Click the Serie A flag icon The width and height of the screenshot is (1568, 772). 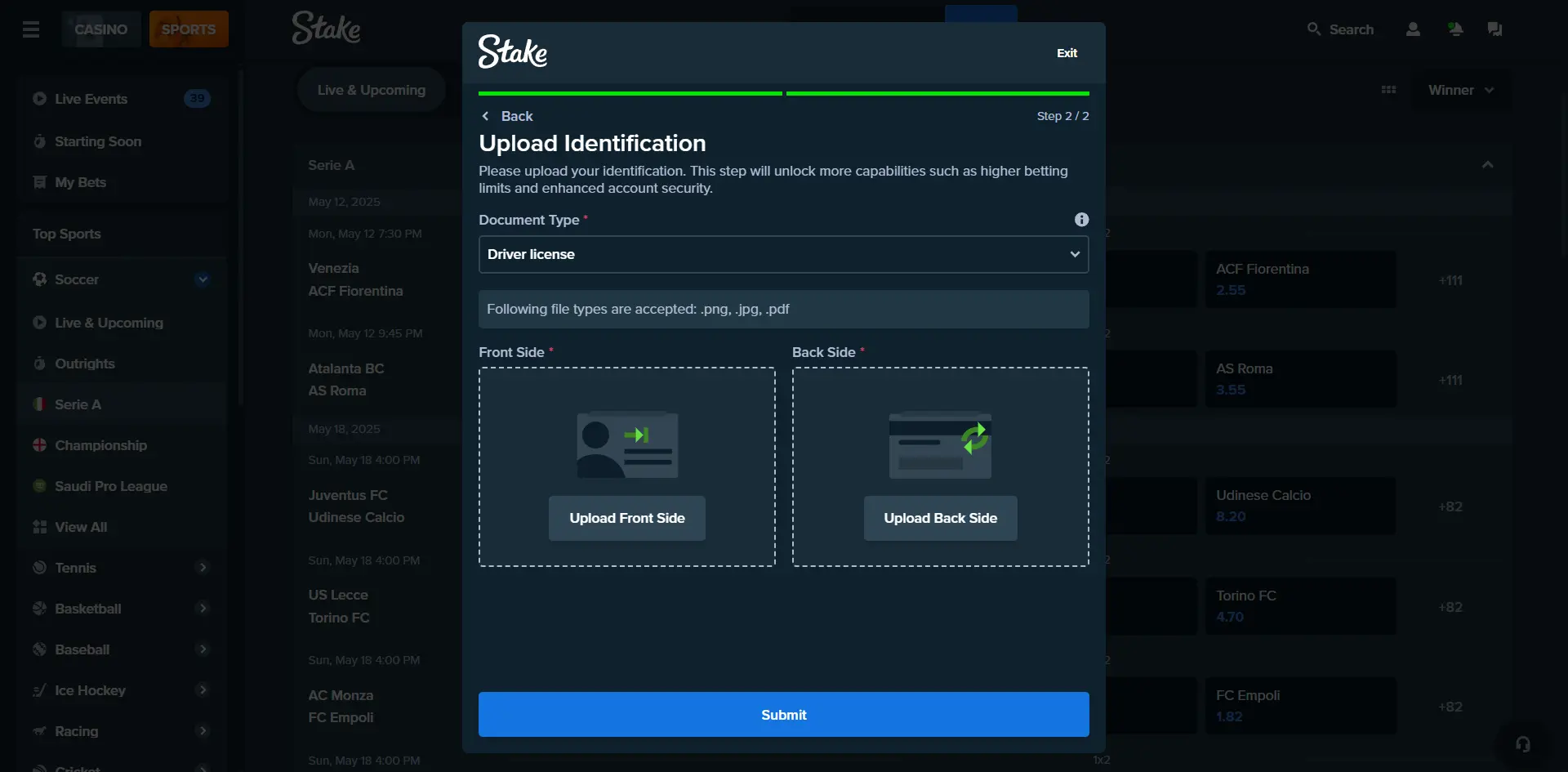click(x=39, y=404)
